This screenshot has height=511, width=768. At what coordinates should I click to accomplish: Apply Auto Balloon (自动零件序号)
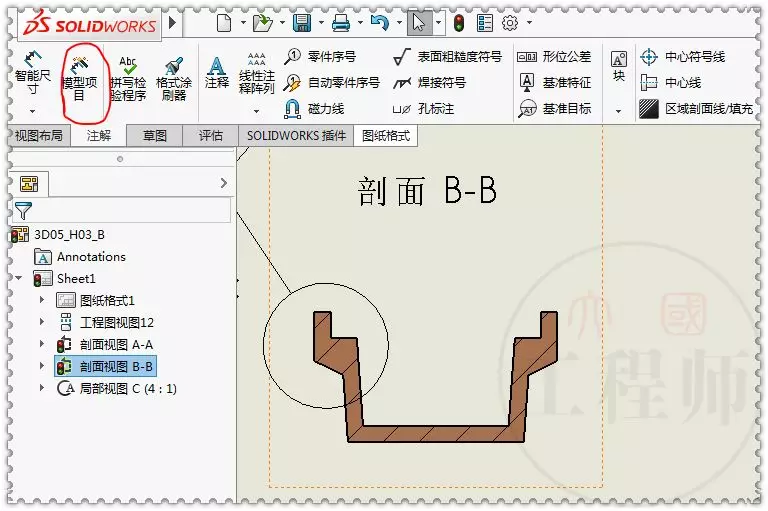[332, 82]
